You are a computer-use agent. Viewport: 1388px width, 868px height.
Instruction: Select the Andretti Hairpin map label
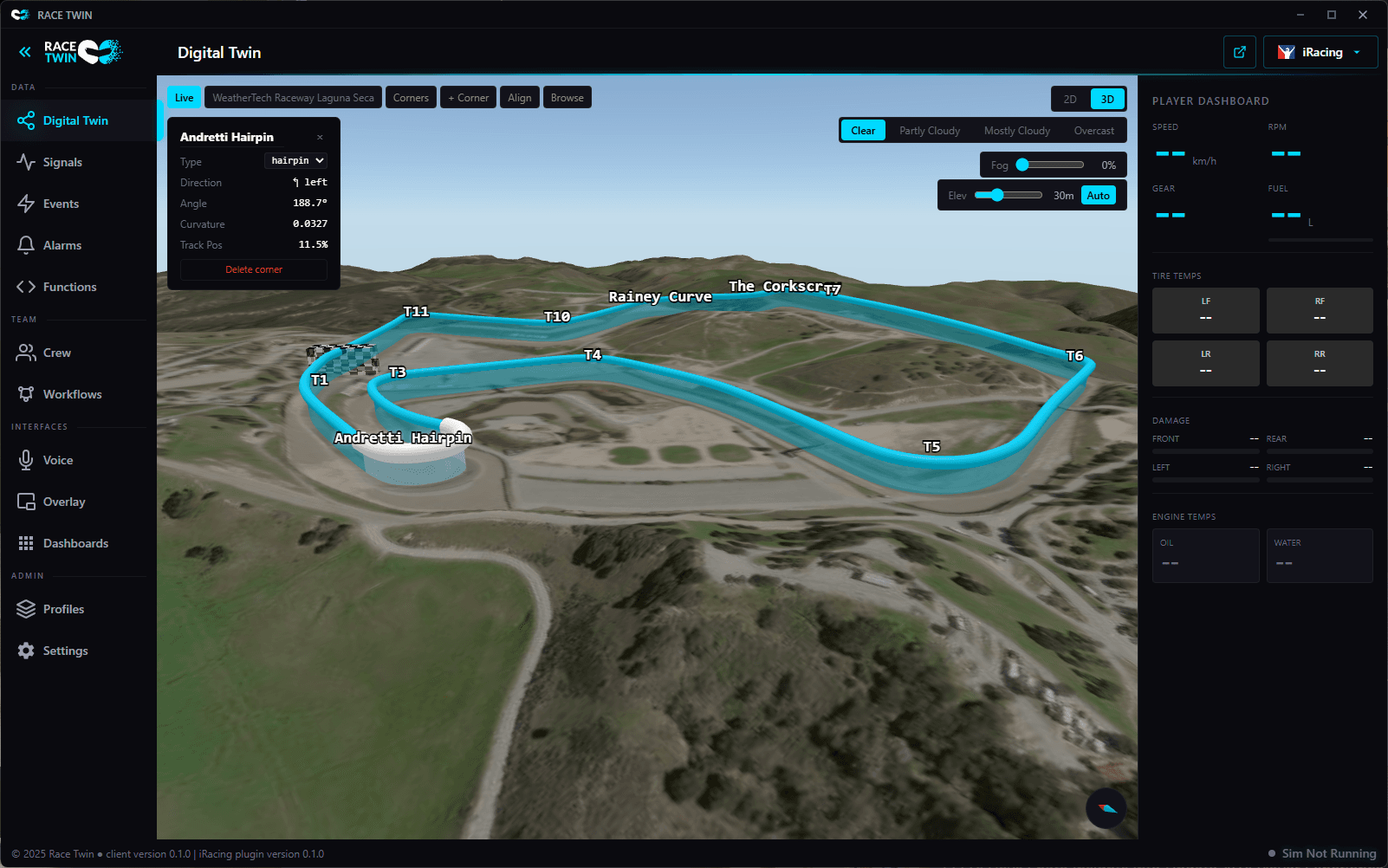point(403,437)
